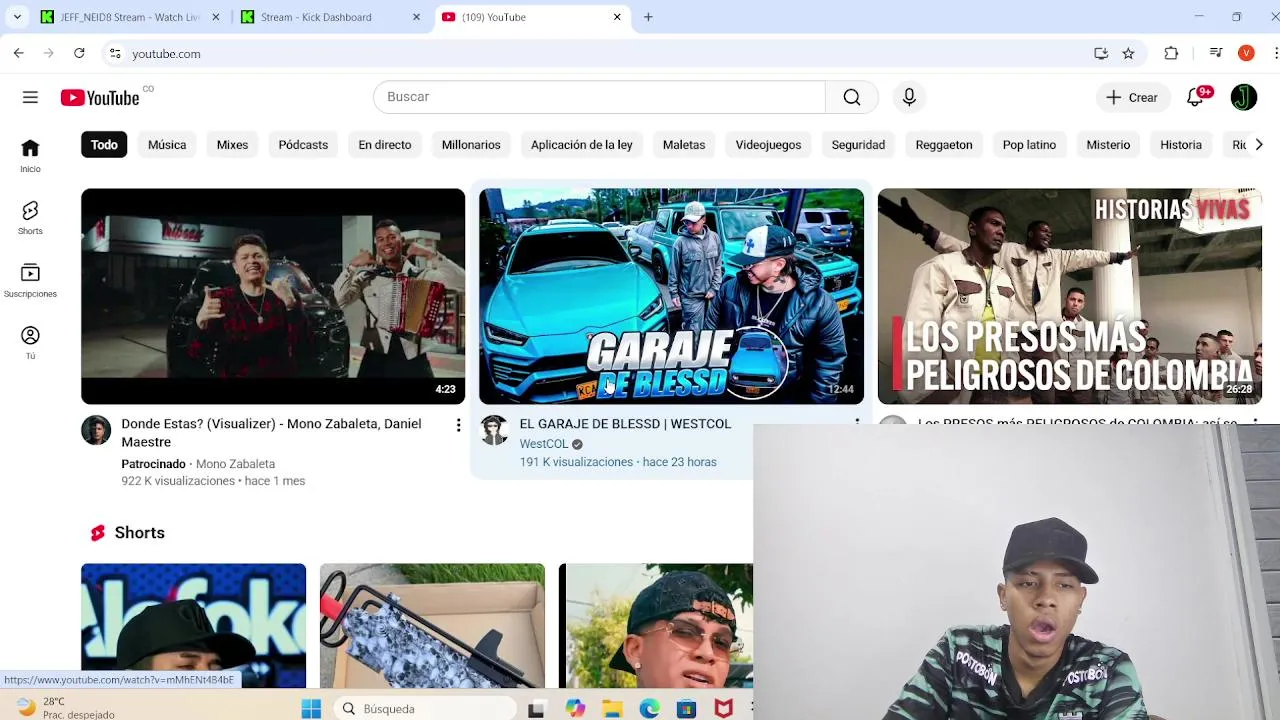Open the Mono Zabaleta channel name link
The width and height of the screenshot is (1280, 720).
[235, 464]
